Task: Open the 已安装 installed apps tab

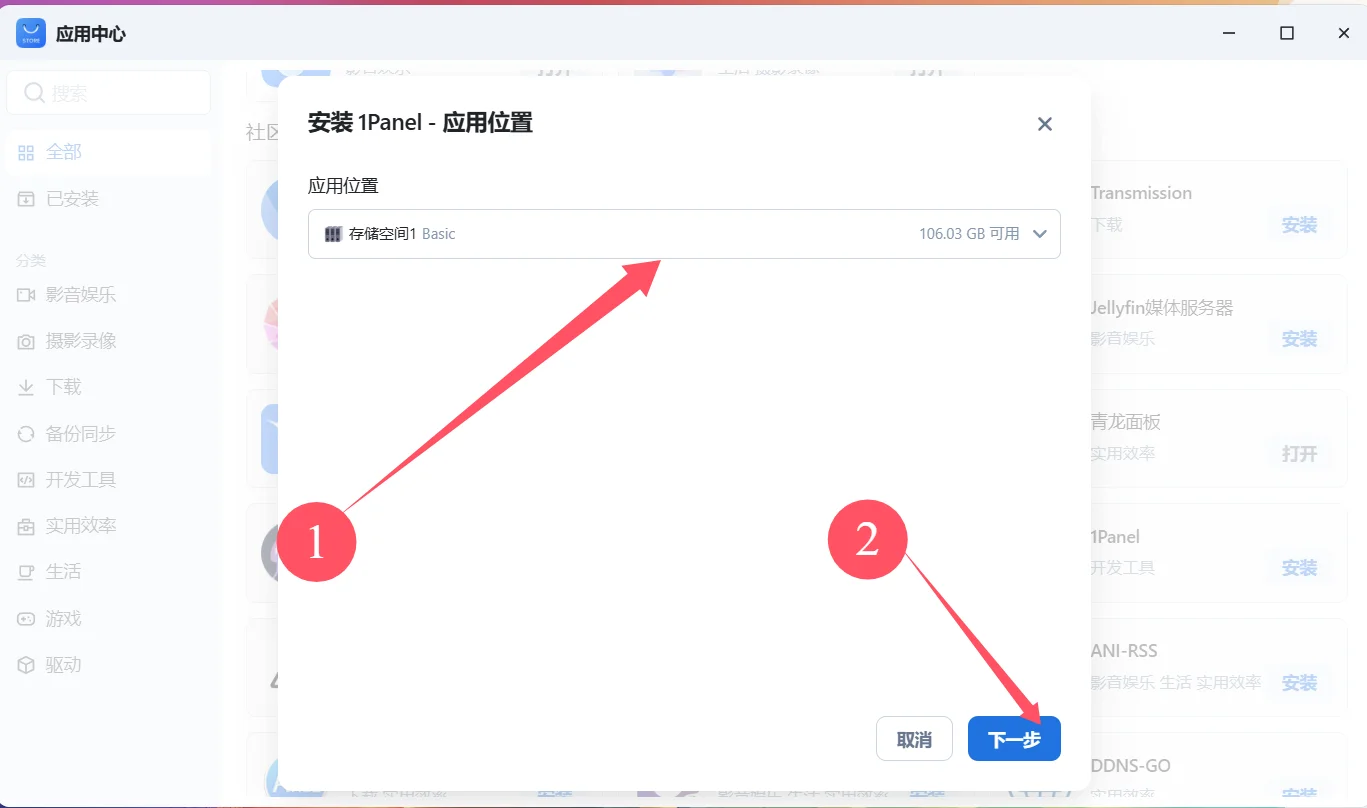Action: [72, 199]
